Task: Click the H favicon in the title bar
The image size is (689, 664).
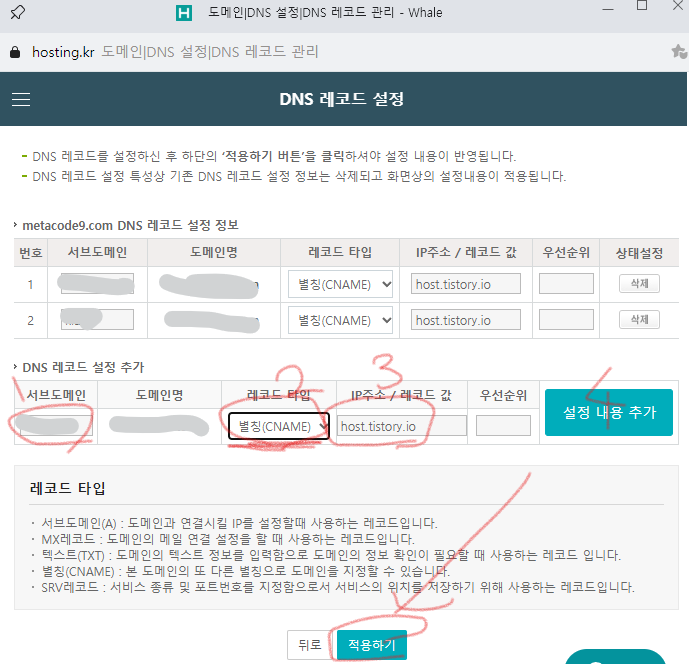Action: click(183, 13)
